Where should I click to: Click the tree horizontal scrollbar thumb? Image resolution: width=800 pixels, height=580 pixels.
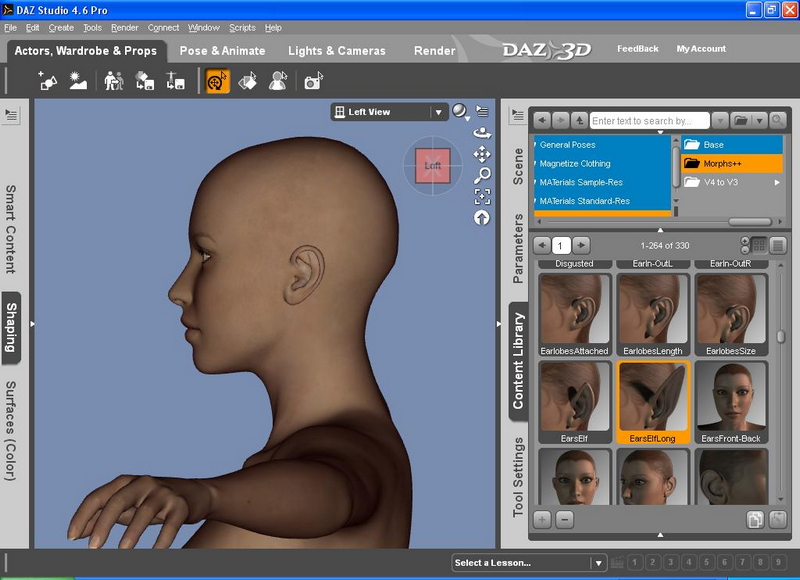click(x=749, y=221)
